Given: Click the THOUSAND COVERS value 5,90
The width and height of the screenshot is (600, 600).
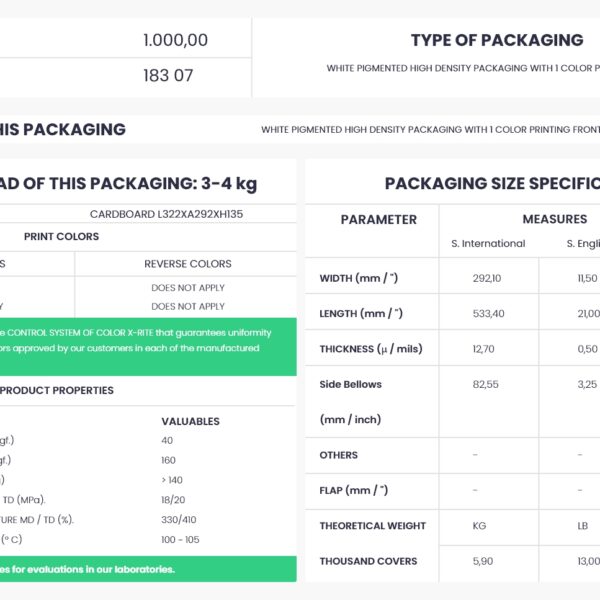Looking at the screenshot, I should 483,561.
